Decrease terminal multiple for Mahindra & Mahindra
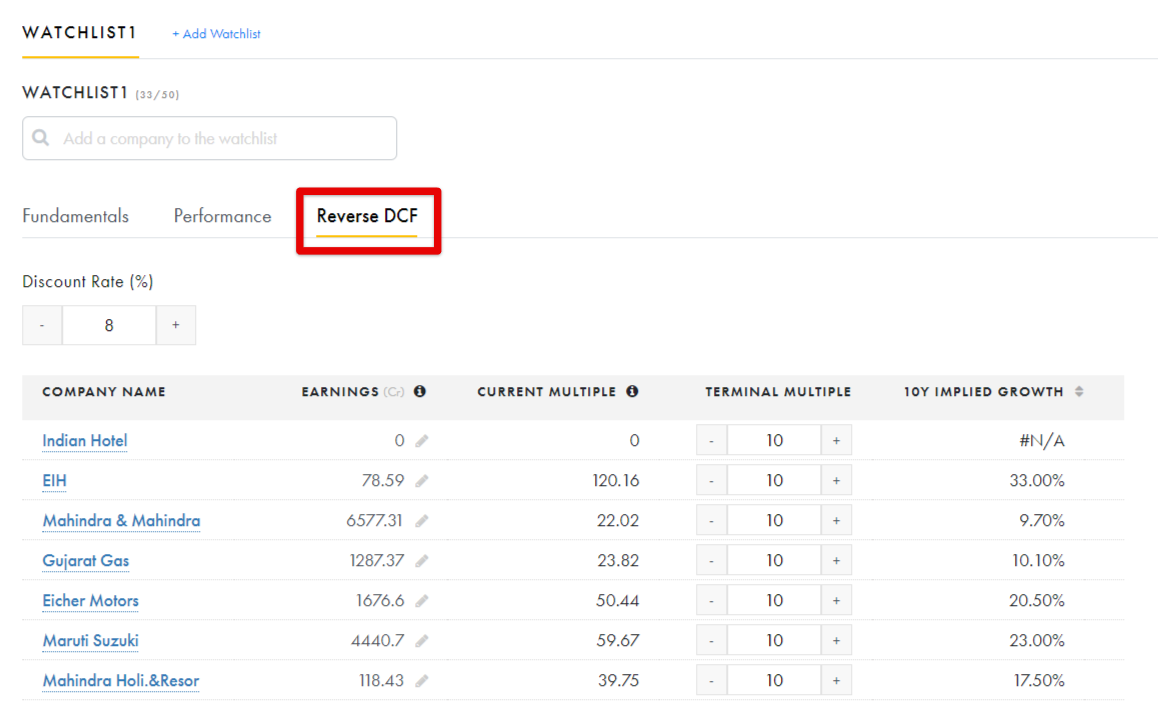Viewport: 1158px width, 703px height. click(712, 521)
